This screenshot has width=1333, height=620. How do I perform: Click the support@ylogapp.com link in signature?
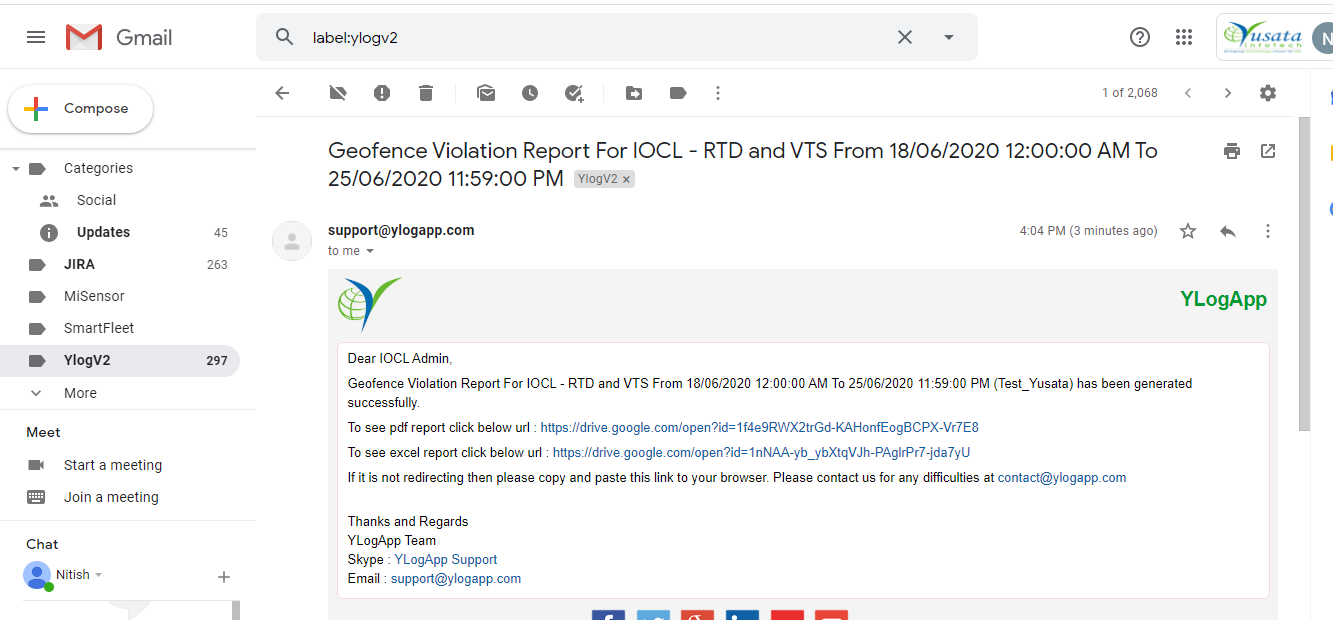point(456,579)
